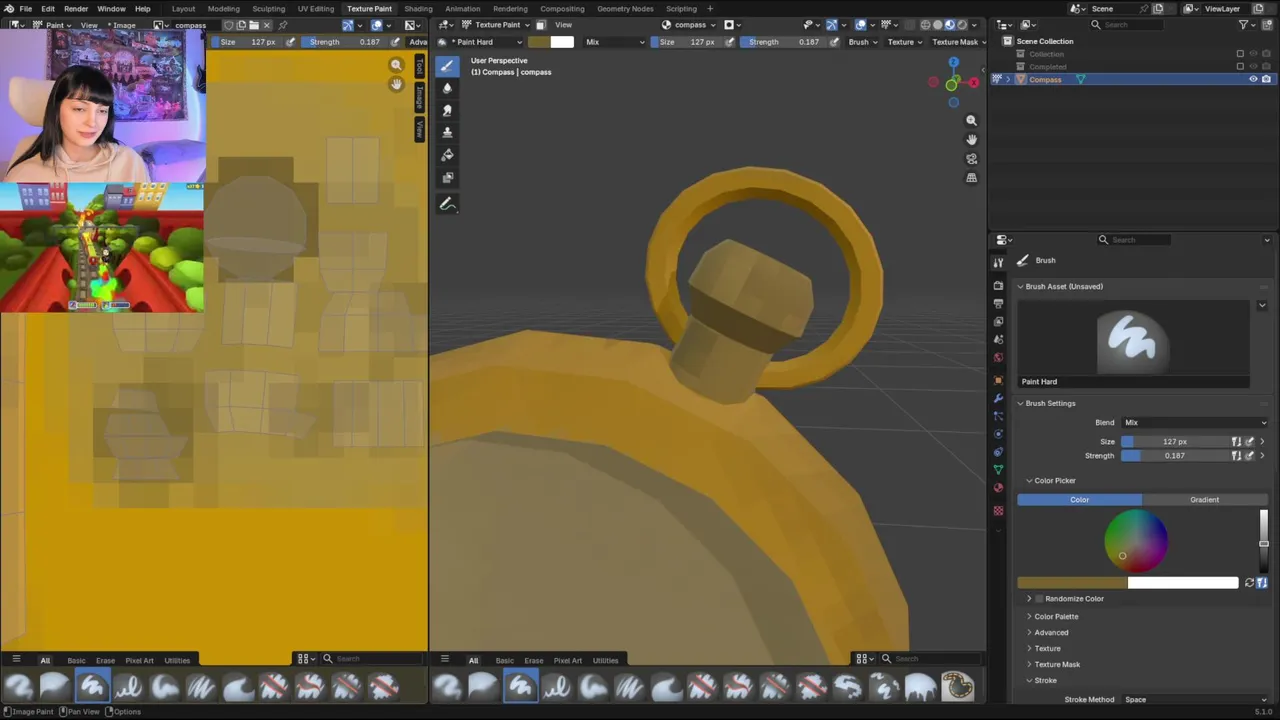Click the color wheel in Color Picker
Viewport: 1280px width, 720px height.
(1135, 541)
